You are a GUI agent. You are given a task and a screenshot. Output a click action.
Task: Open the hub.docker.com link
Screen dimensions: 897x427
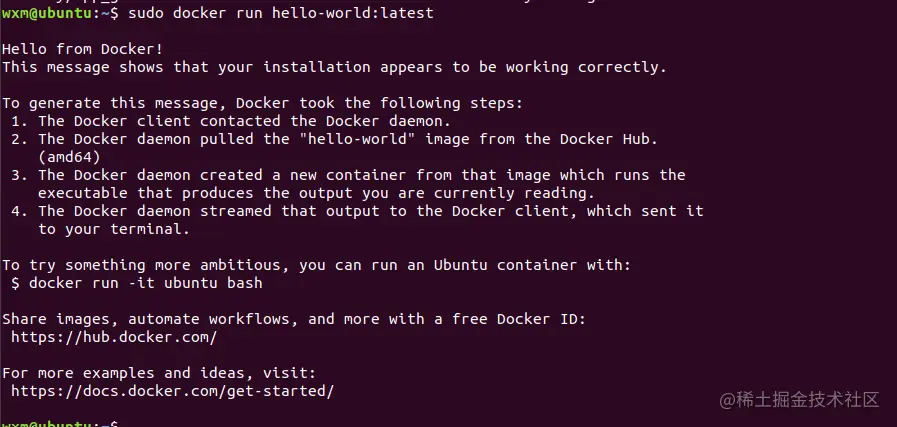pyautogui.click(x=114, y=338)
